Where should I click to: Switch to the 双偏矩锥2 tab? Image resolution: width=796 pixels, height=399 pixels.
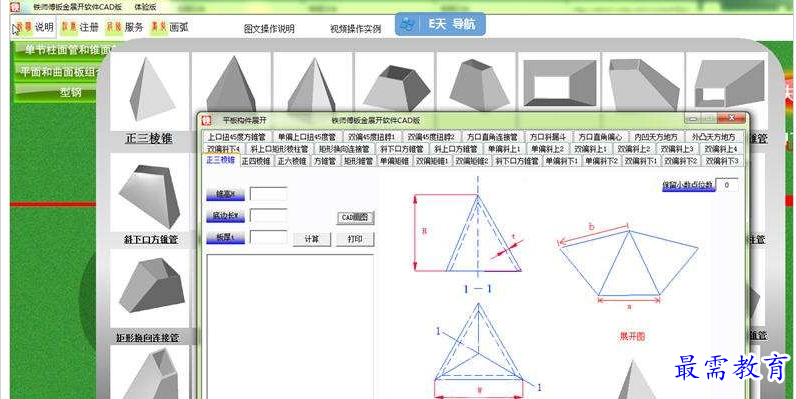[472, 161]
